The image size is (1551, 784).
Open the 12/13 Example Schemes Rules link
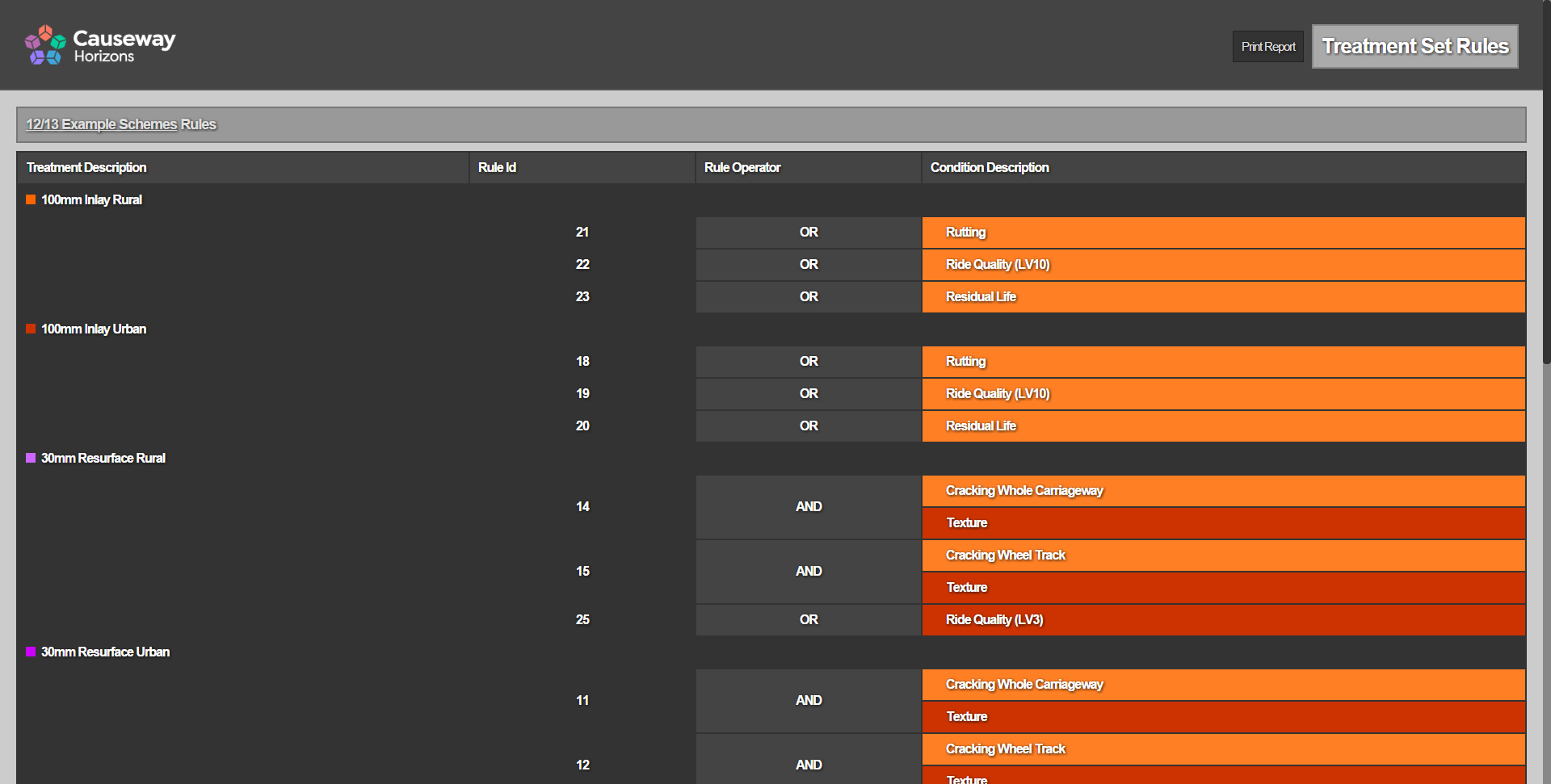click(120, 124)
